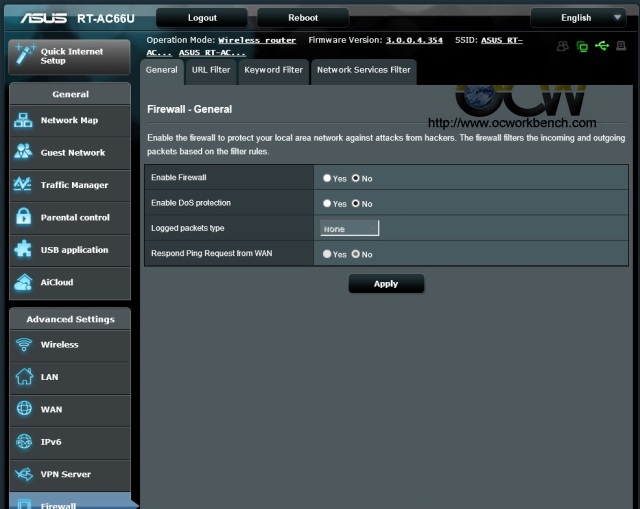The width and height of the screenshot is (640, 509).
Task: Open the Logged packets type dropdown
Action: pyautogui.click(x=349, y=228)
